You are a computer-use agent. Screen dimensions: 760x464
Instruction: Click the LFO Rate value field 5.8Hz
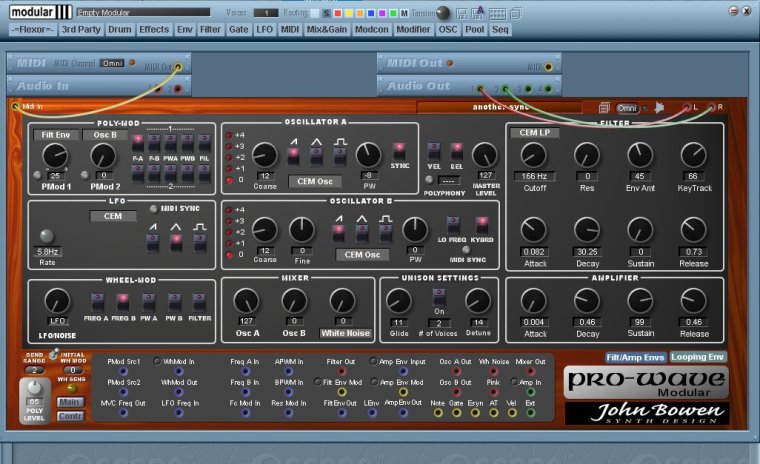pyautogui.click(x=48, y=252)
